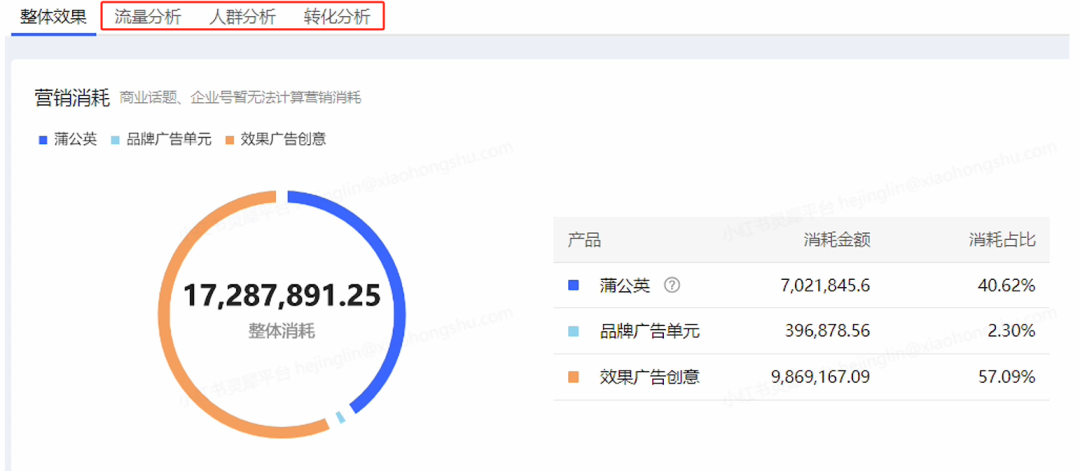
Task: Sort by the 消耗金额 column header
Action: coord(836,240)
